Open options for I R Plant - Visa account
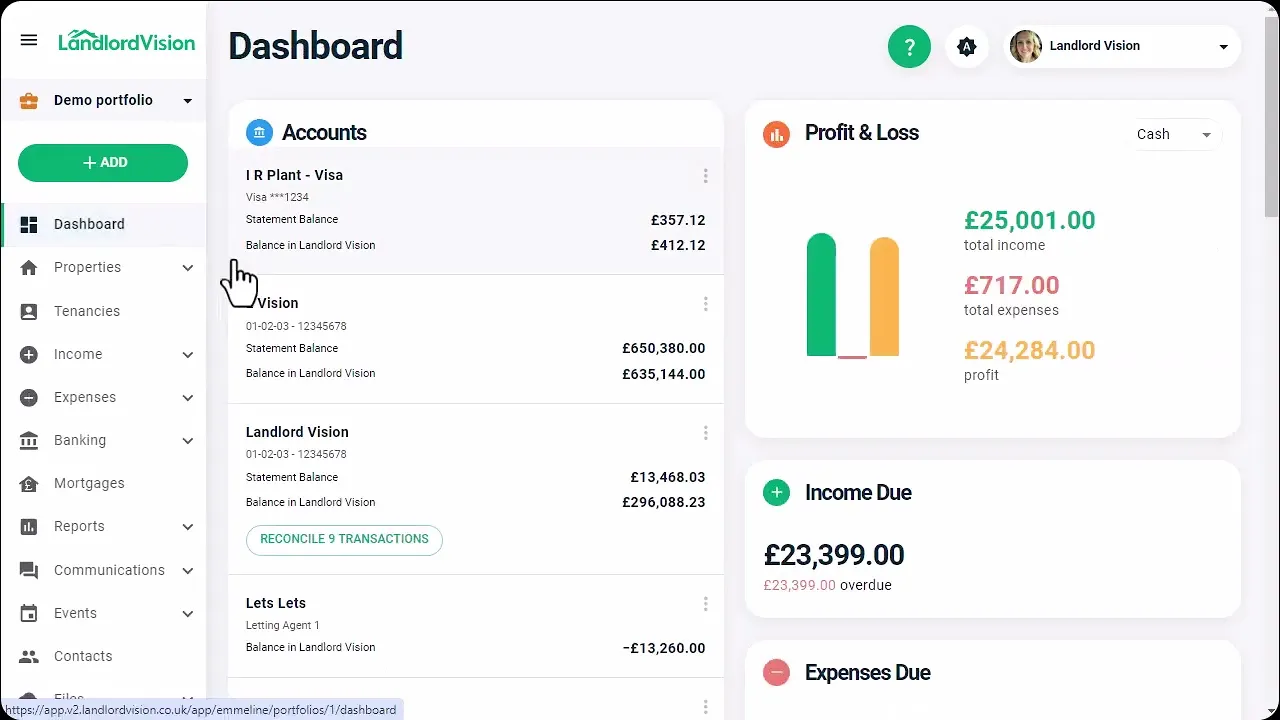1280x720 pixels. [705, 176]
